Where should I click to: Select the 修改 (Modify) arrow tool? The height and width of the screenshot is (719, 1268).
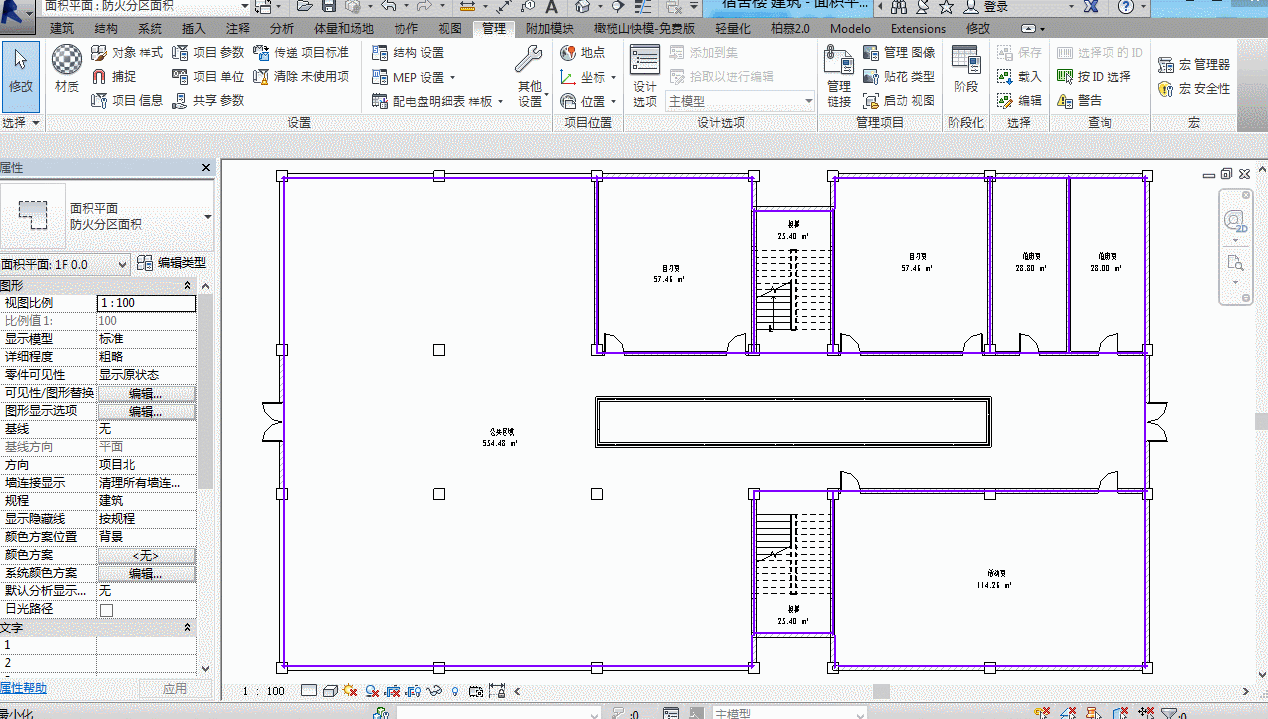pyautogui.click(x=20, y=73)
